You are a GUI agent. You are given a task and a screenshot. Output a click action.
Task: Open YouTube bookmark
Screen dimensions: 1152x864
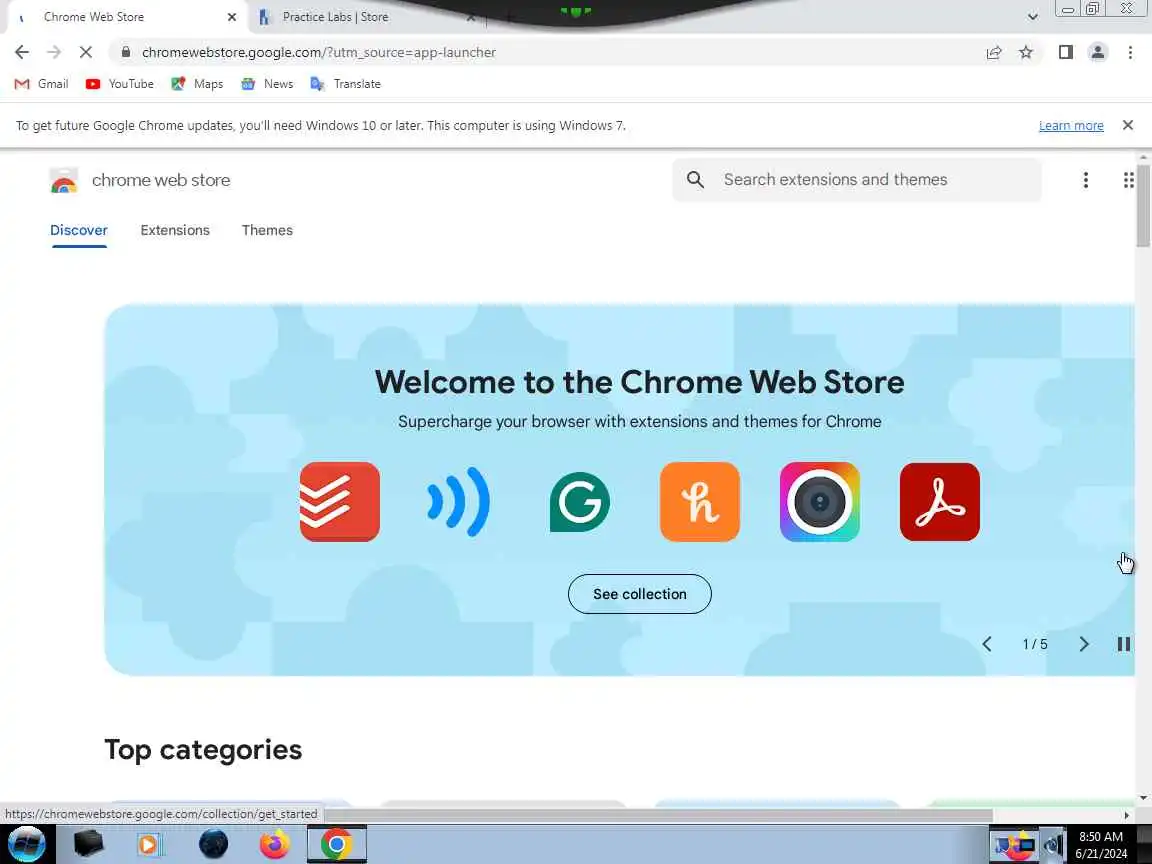click(120, 84)
